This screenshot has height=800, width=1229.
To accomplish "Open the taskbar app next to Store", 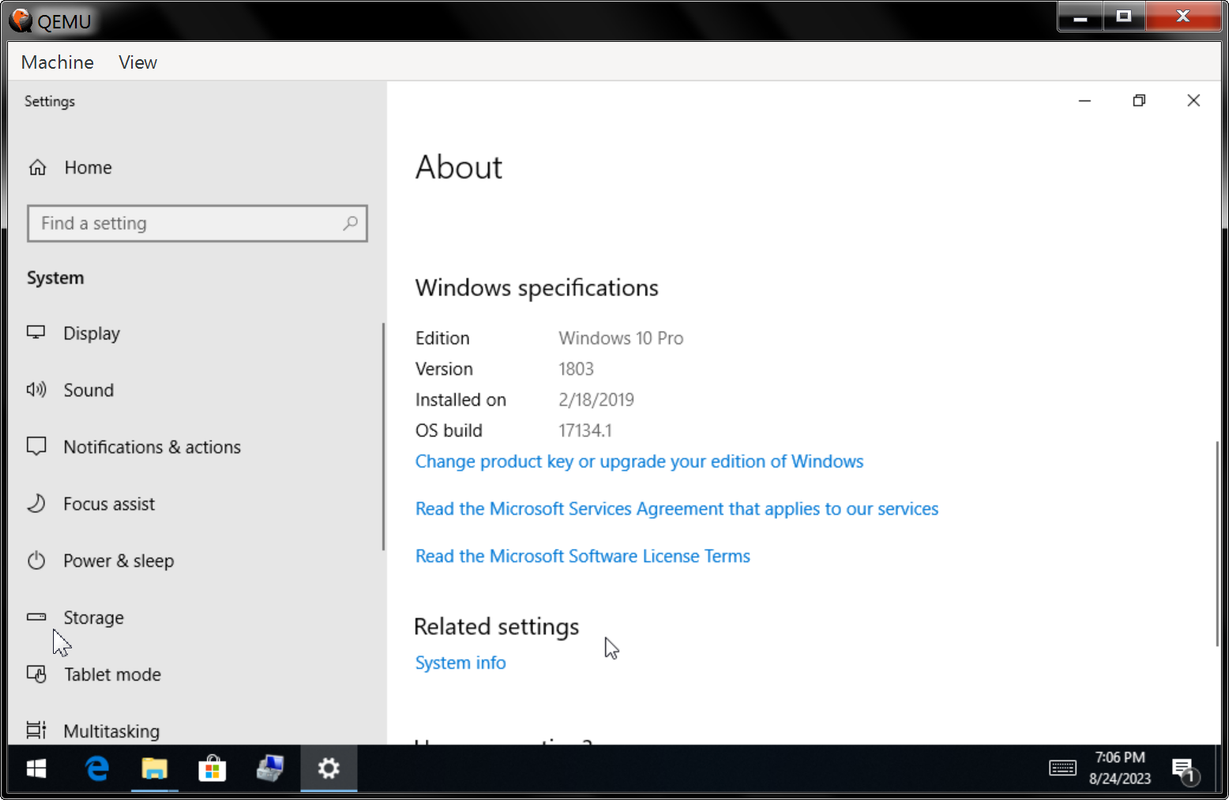I will tap(270, 768).
